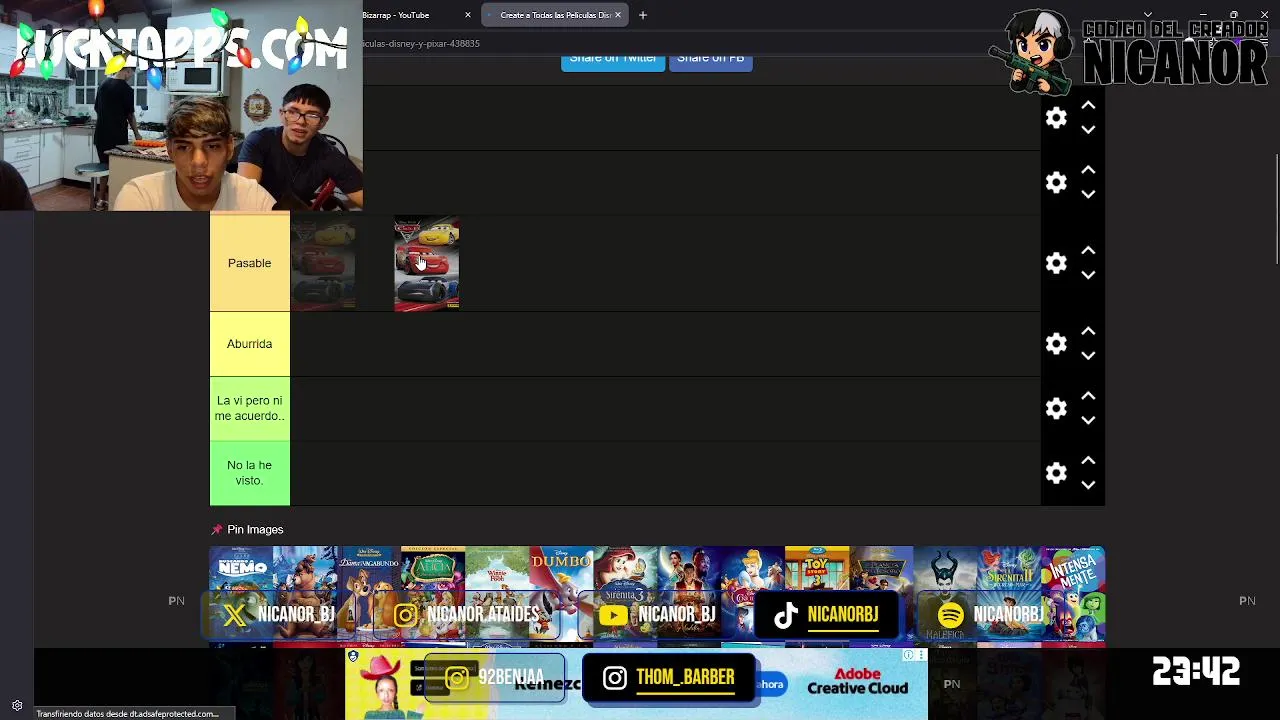Open a new browser tab with plus icon
Image resolution: width=1280 pixels, height=720 pixels.
[643, 15]
